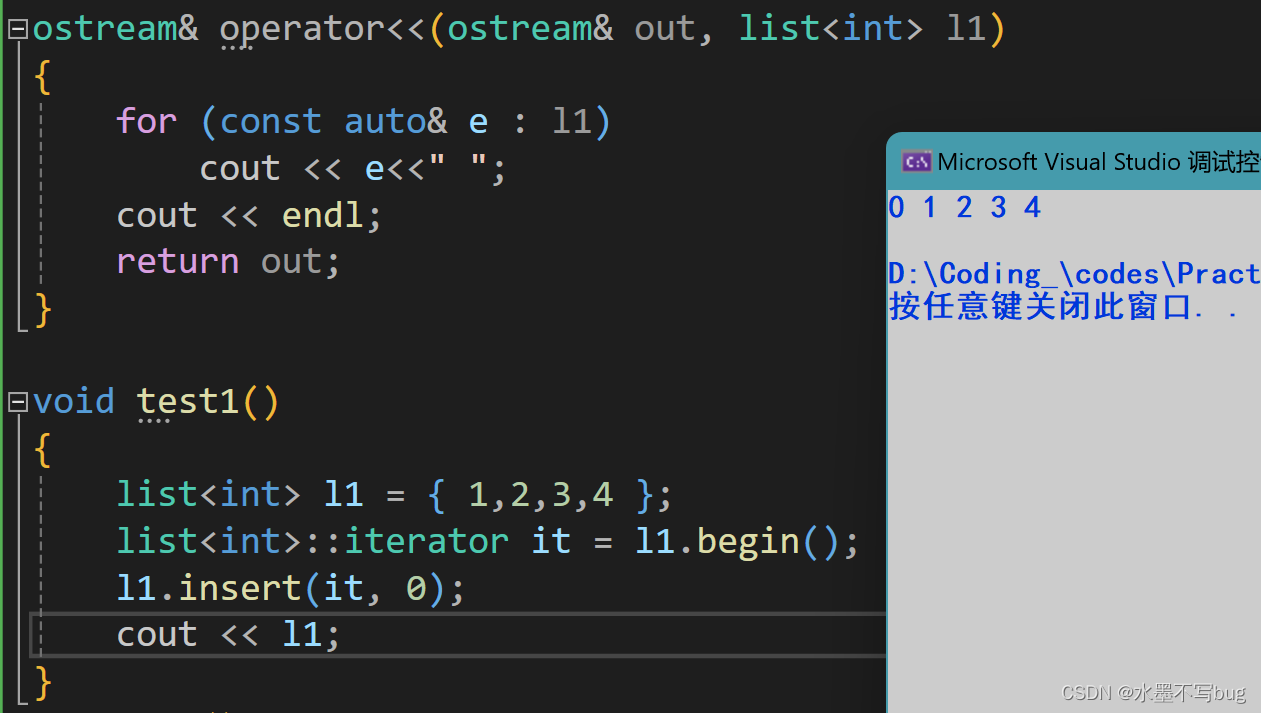Click the console output line "0 1 2 3 4"
1261x713 pixels.
(965, 207)
